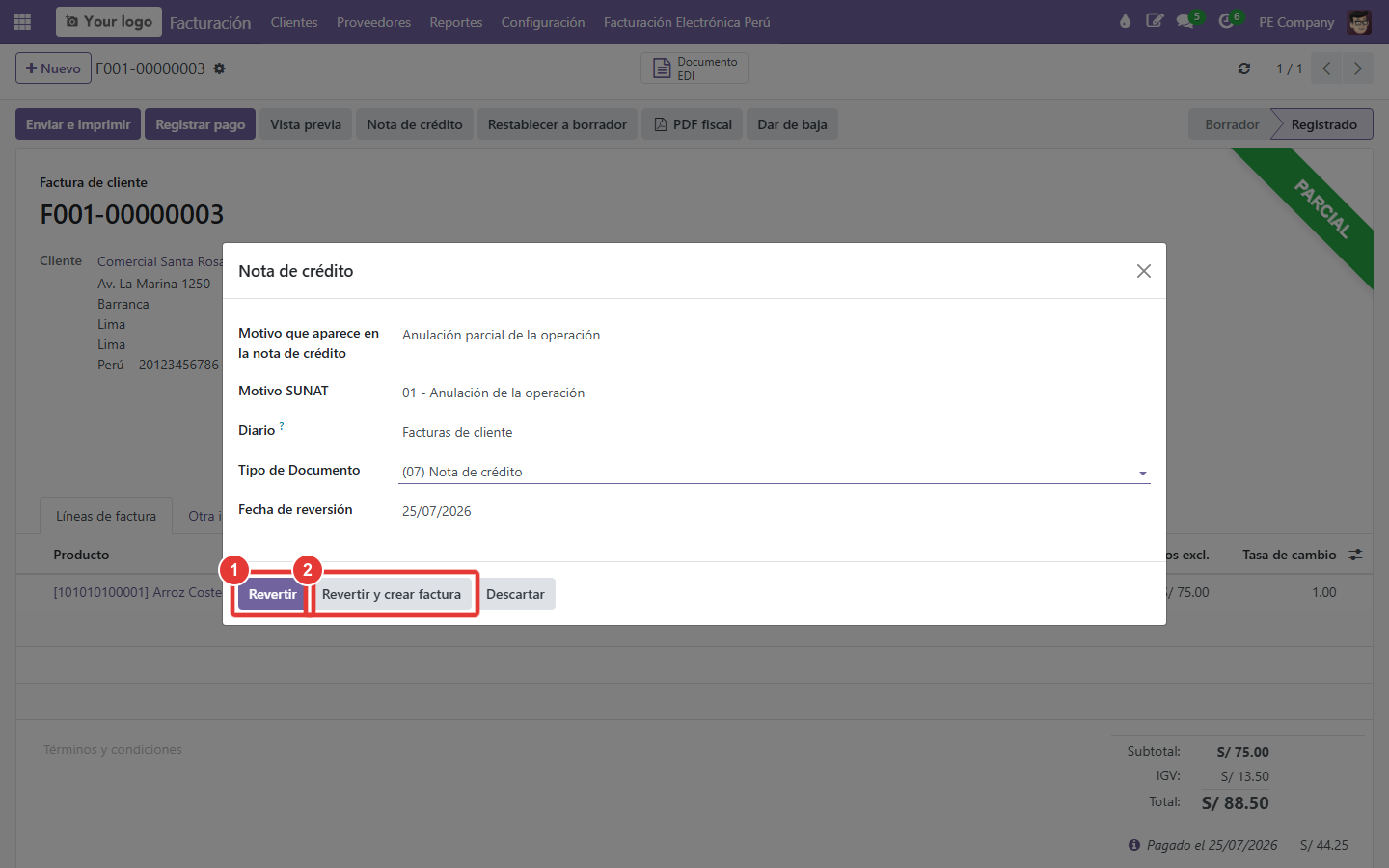
Task: Open the activities clock icon
Action: click(1227, 21)
